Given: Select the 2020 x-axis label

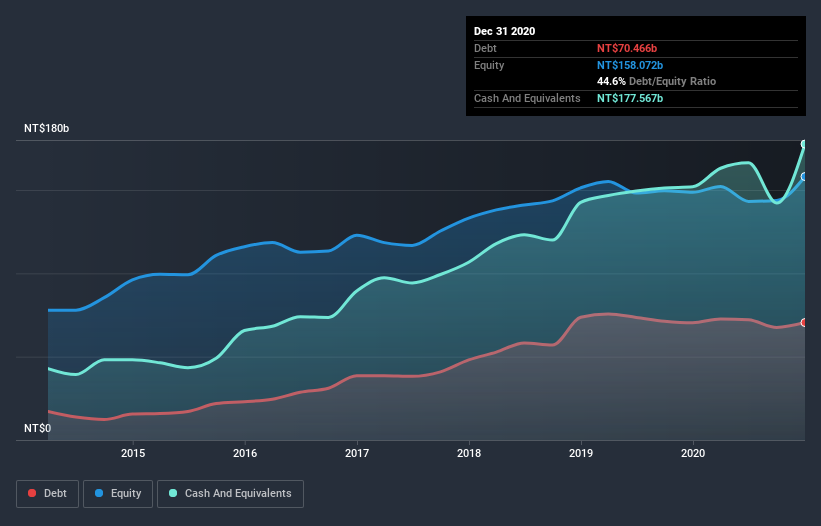Looking at the screenshot, I should tap(693, 453).
